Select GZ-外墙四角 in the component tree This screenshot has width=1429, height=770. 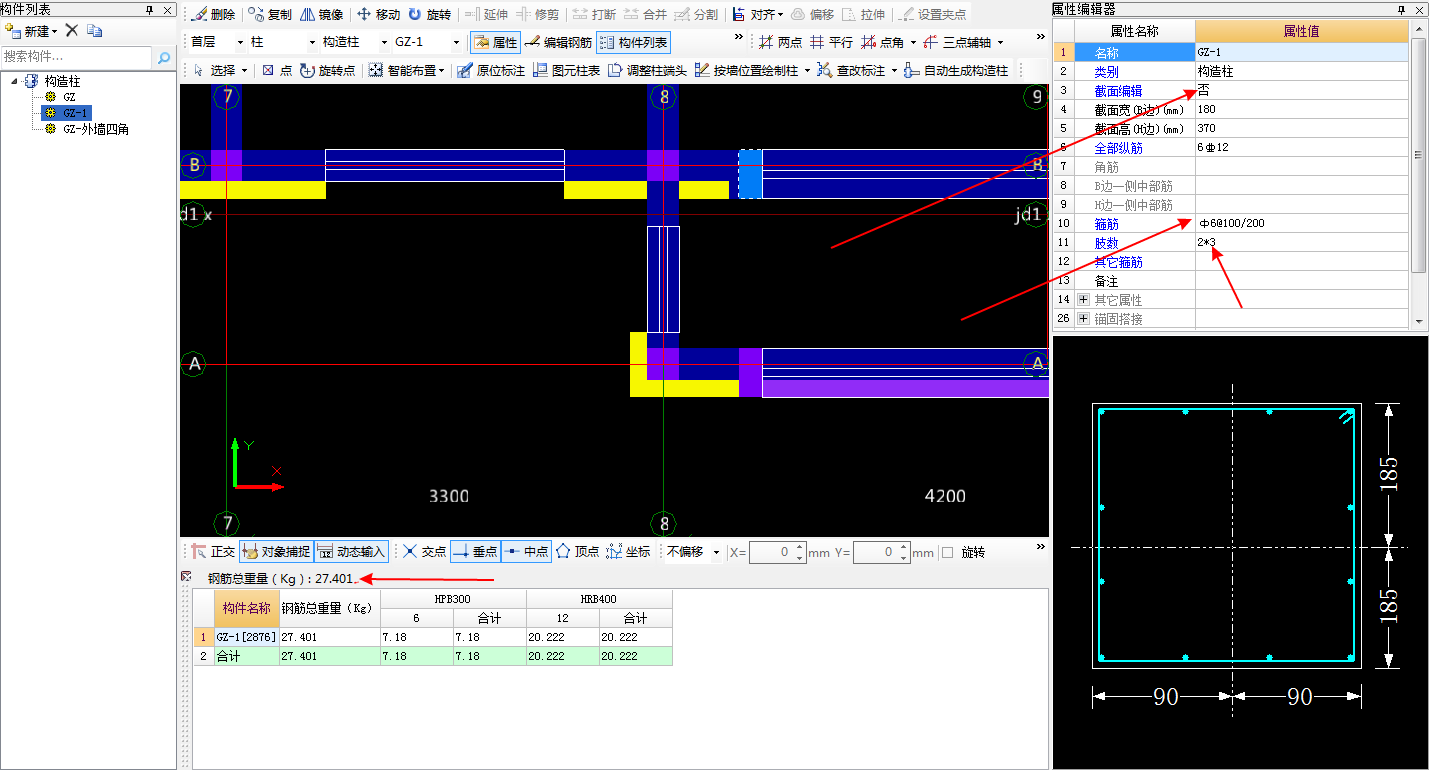pos(95,129)
